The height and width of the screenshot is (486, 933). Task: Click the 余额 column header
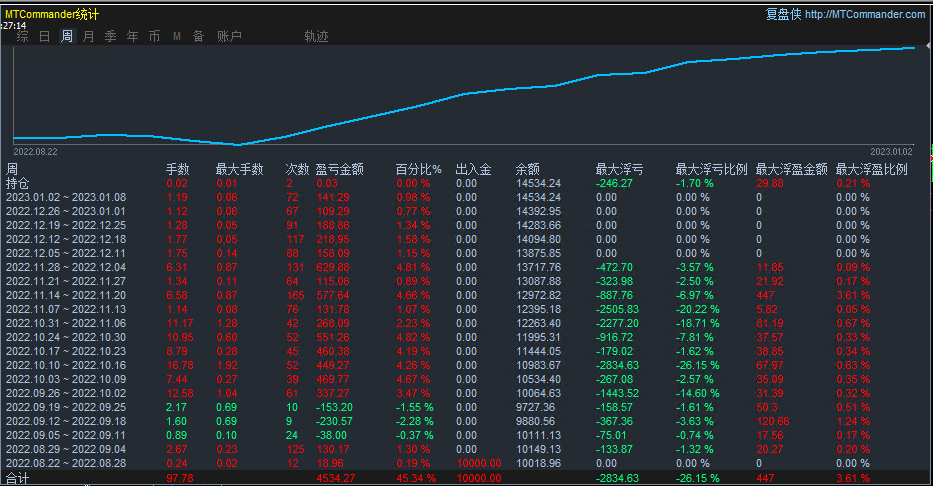point(528,170)
